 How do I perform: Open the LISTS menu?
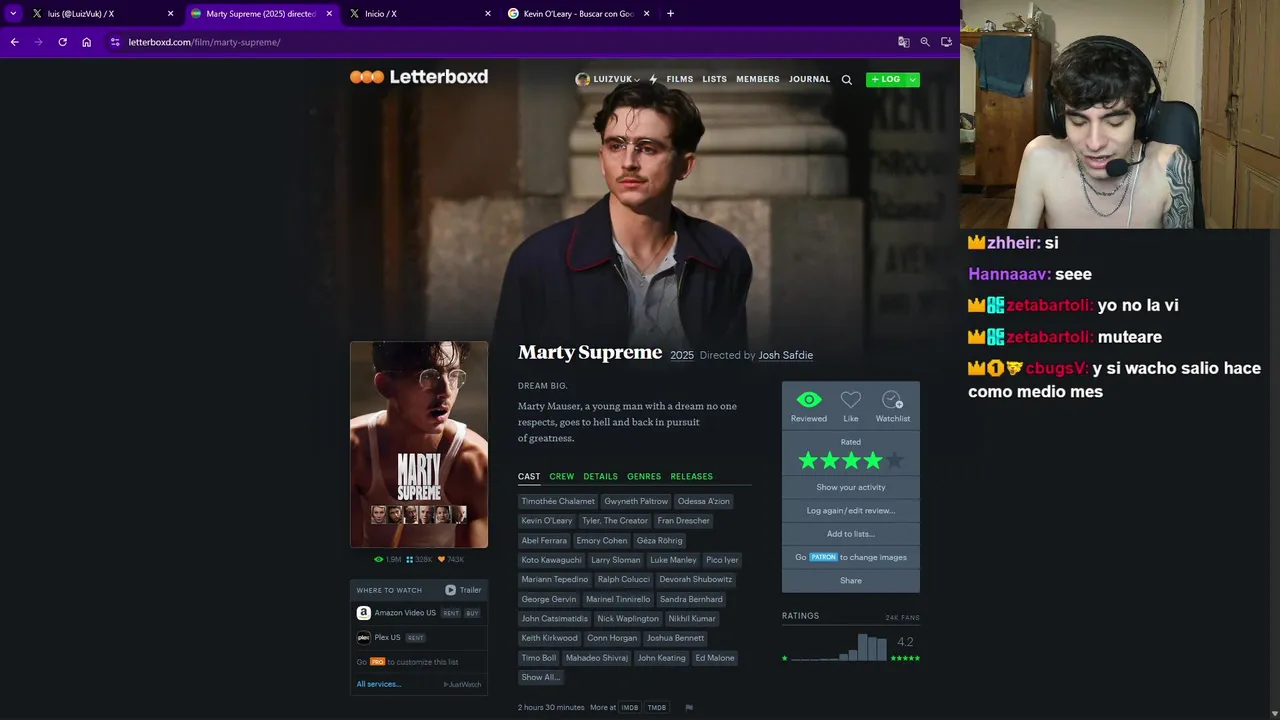click(715, 79)
